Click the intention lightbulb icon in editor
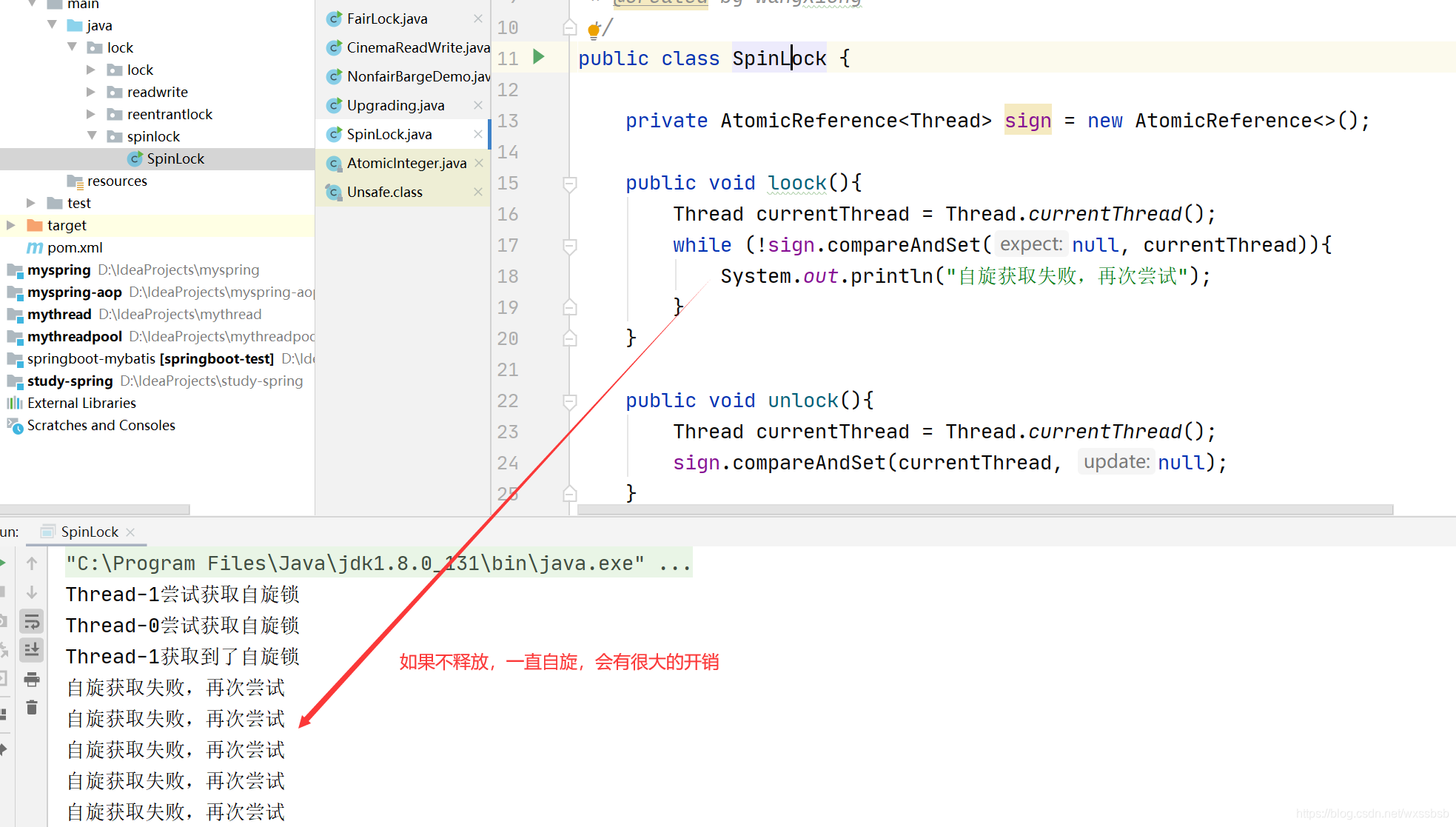Image resolution: width=1456 pixels, height=827 pixels. [594, 30]
